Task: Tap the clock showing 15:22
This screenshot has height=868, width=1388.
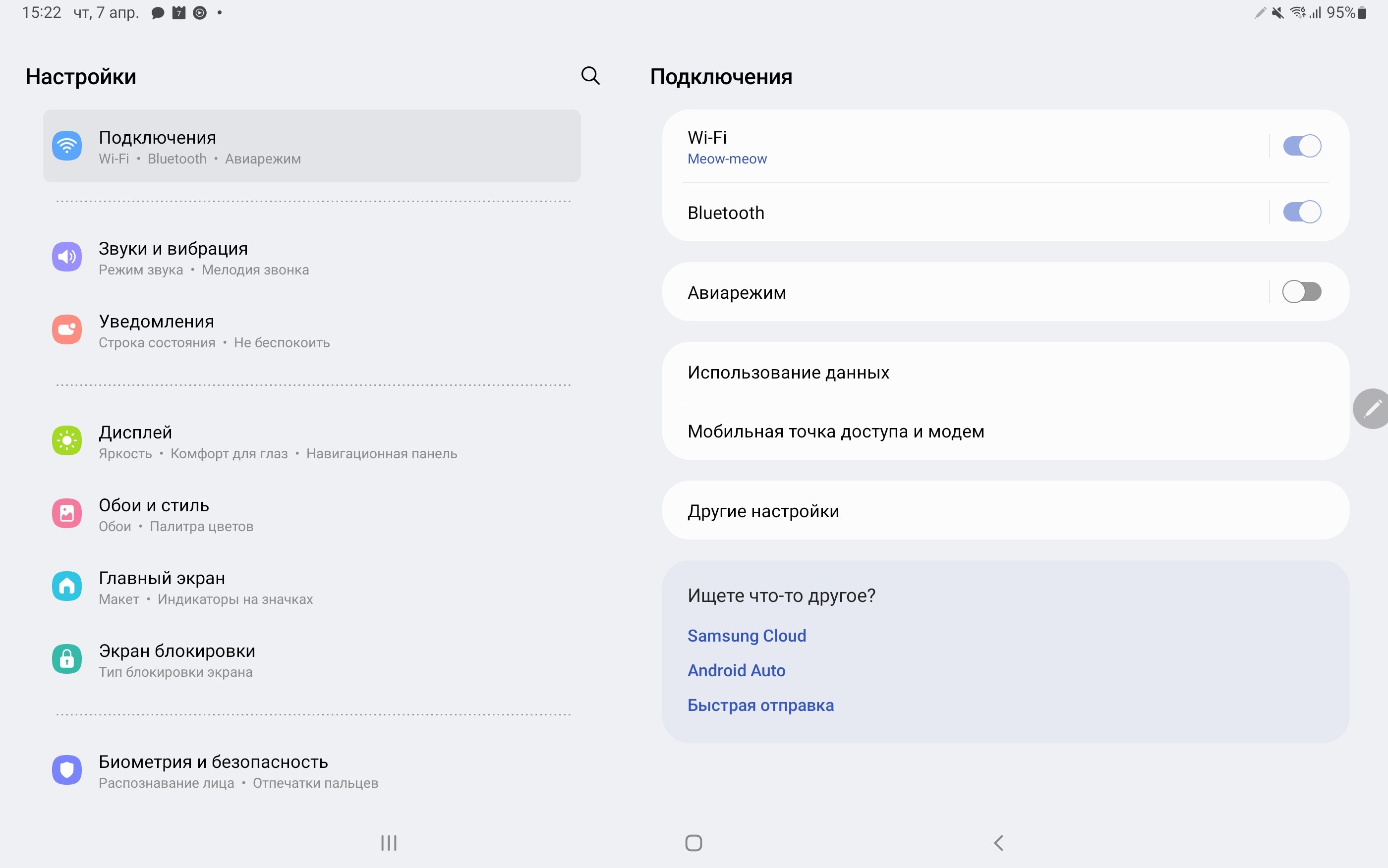Action: click(41, 12)
